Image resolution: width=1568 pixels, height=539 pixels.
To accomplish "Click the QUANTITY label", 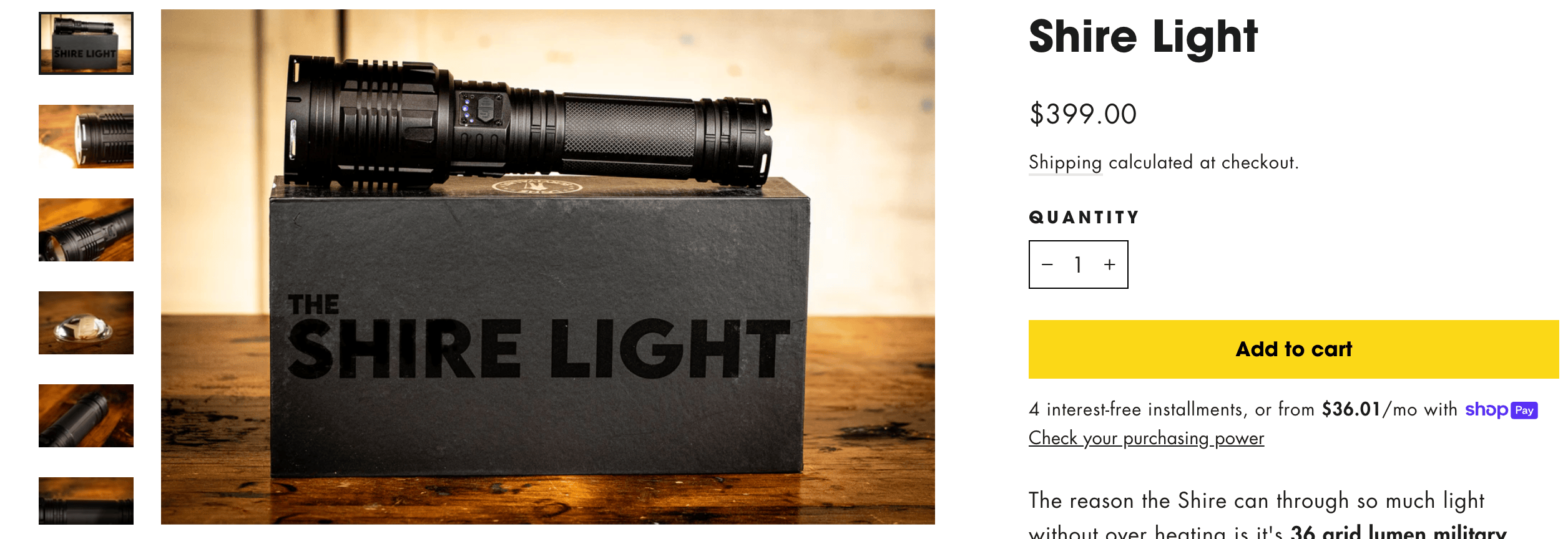I will (1084, 217).
